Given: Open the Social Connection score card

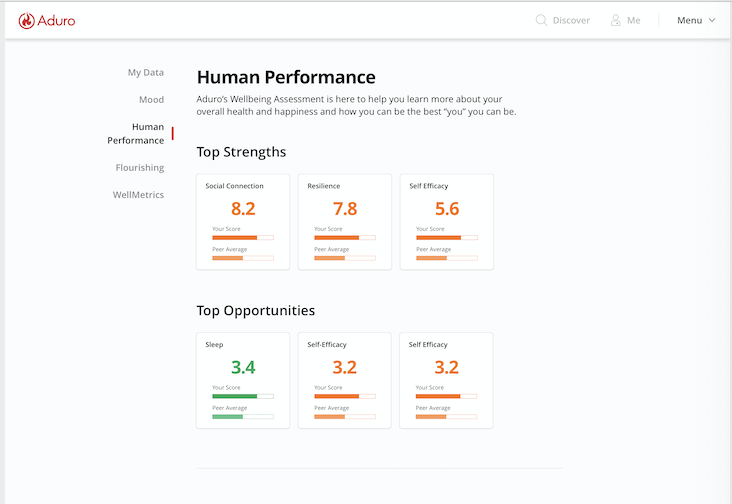Looking at the screenshot, I should pyautogui.click(x=243, y=222).
